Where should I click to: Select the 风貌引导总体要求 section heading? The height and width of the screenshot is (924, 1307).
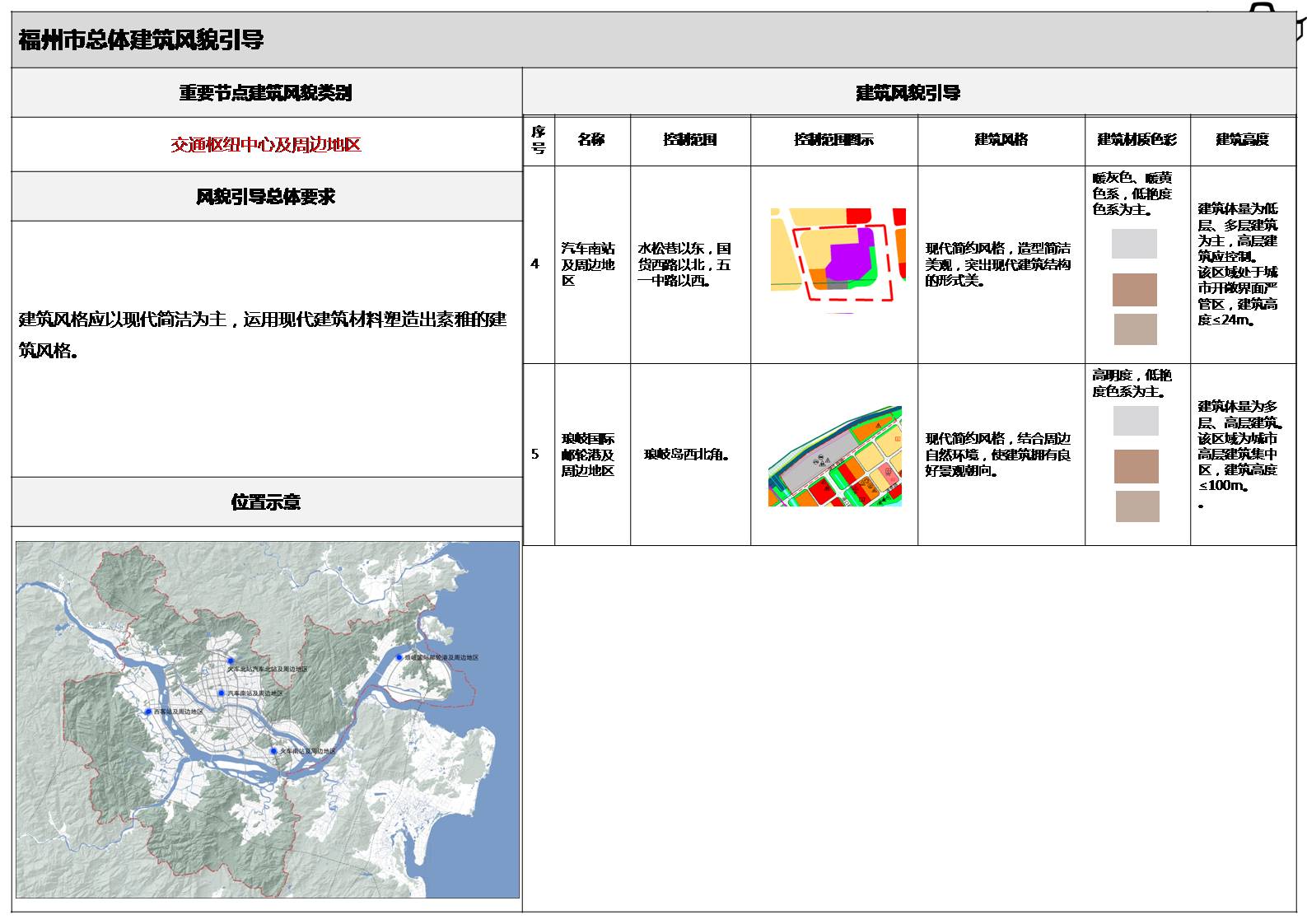[x=266, y=197]
